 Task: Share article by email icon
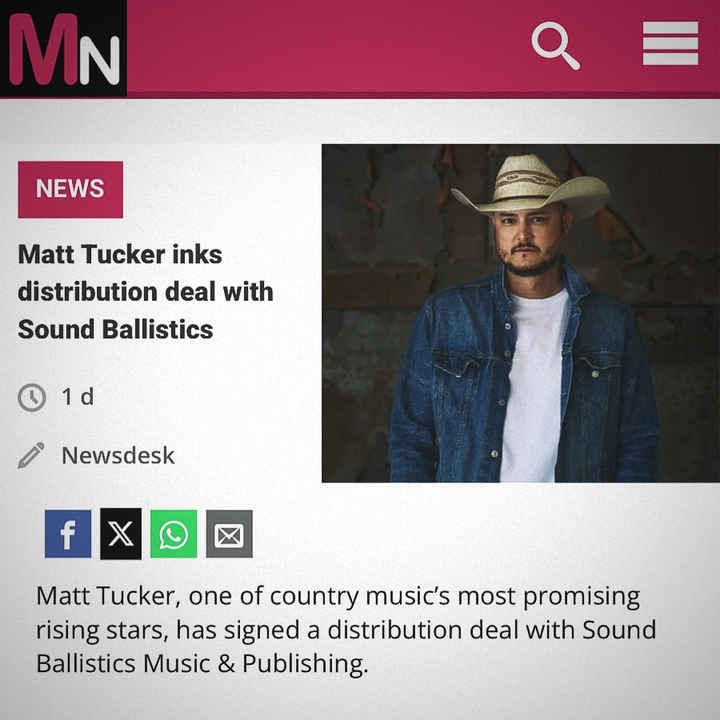point(229,534)
